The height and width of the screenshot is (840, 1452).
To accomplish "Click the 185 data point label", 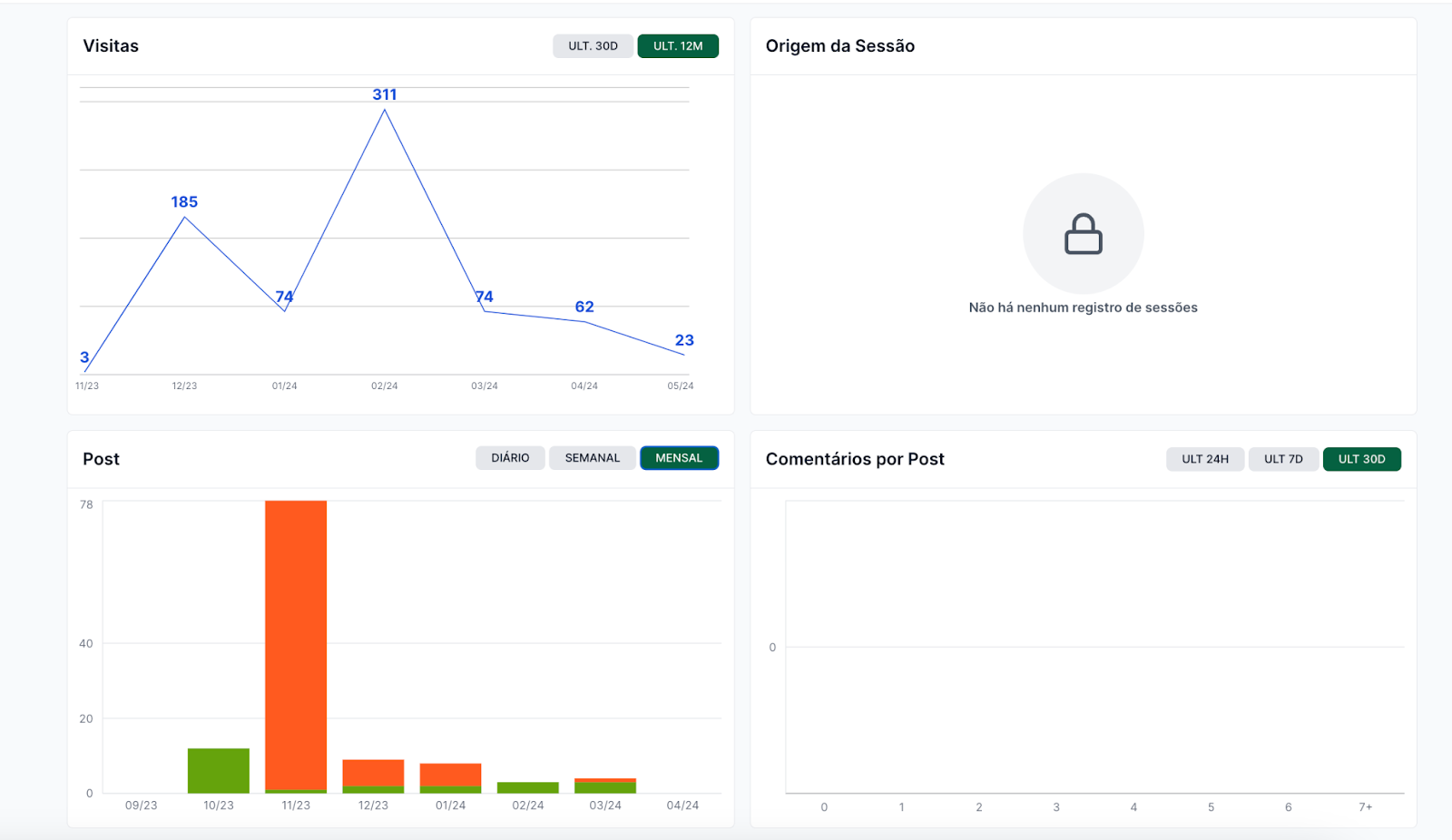I will pos(184,201).
